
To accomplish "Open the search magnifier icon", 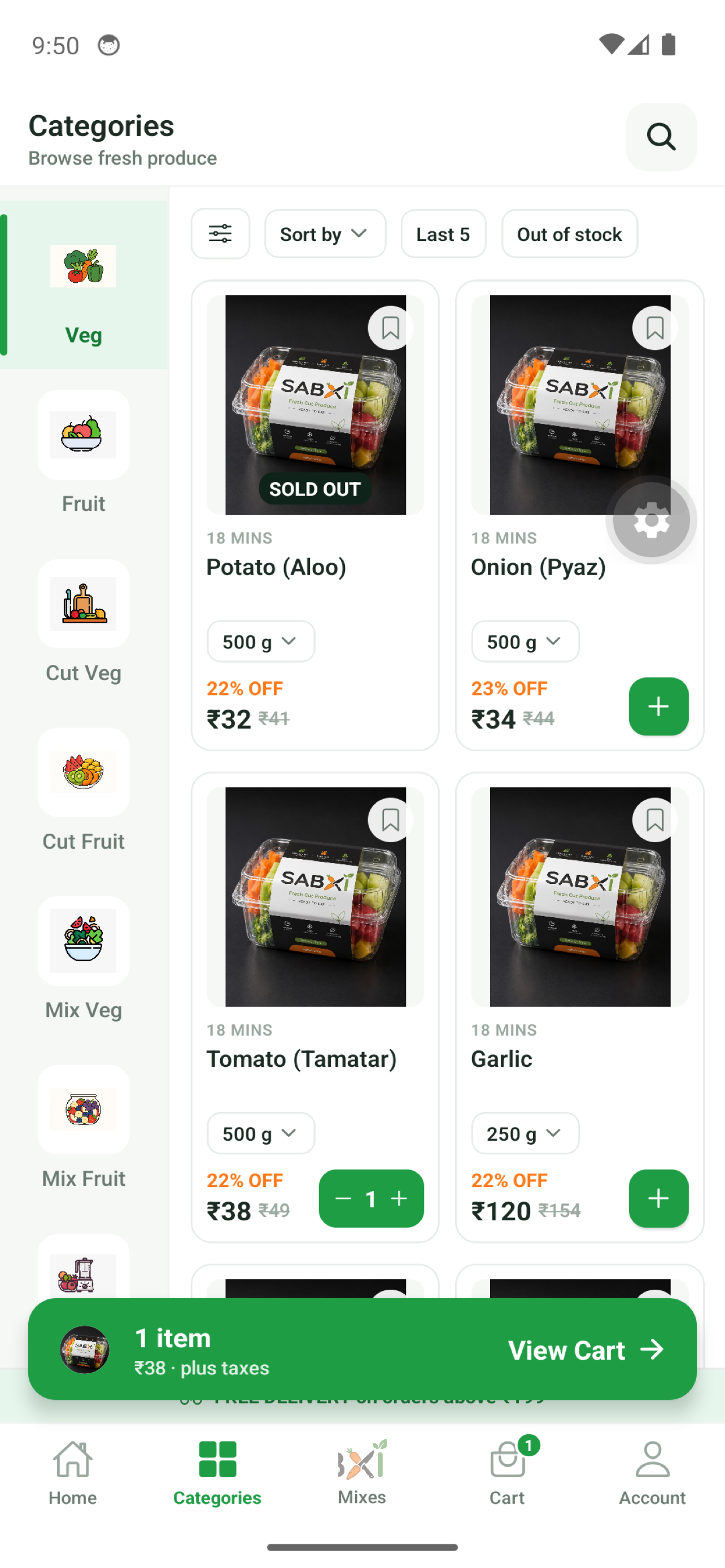I will 661,137.
